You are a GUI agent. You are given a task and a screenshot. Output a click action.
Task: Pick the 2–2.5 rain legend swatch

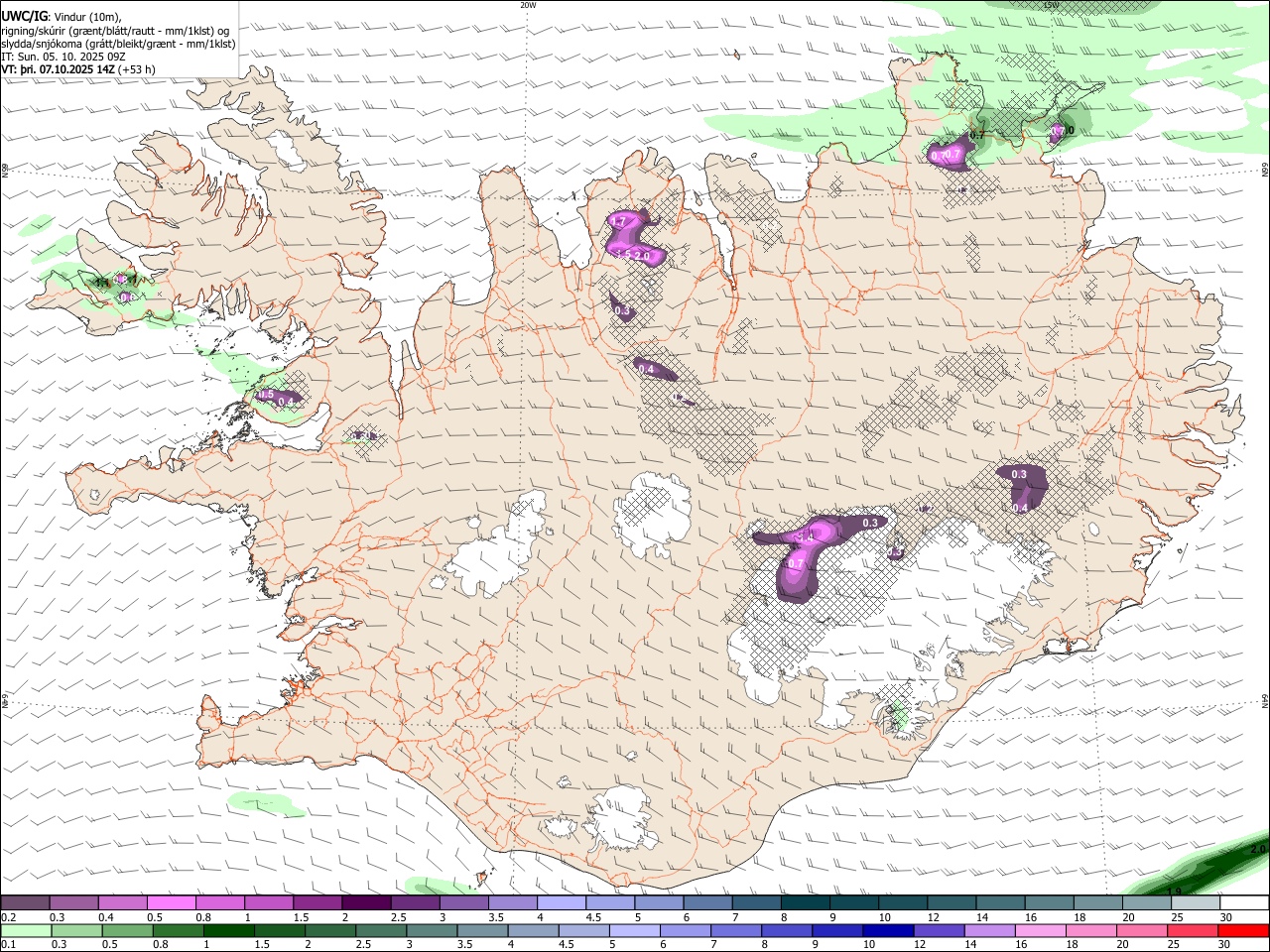tap(329, 931)
